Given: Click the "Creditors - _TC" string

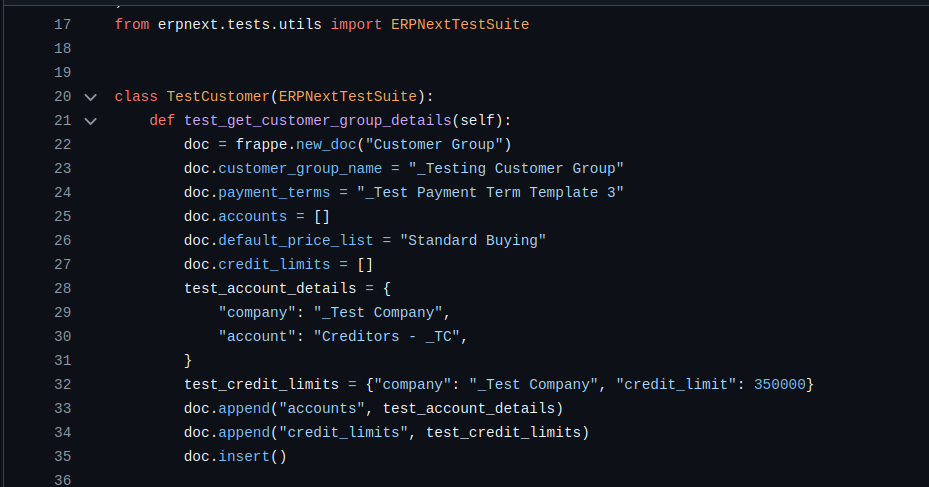Looking at the screenshot, I should (390, 336).
